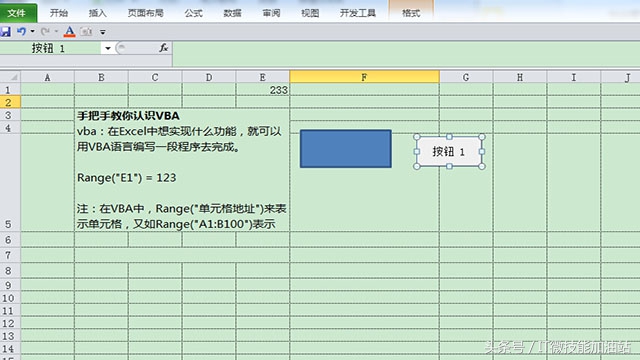Switch to the 审阅 ribbon tab
Viewport: 640px width, 360px height.
click(271, 13)
